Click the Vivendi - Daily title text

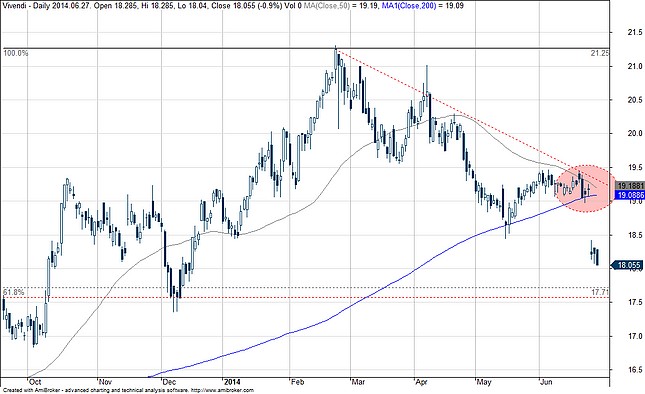point(25,6)
